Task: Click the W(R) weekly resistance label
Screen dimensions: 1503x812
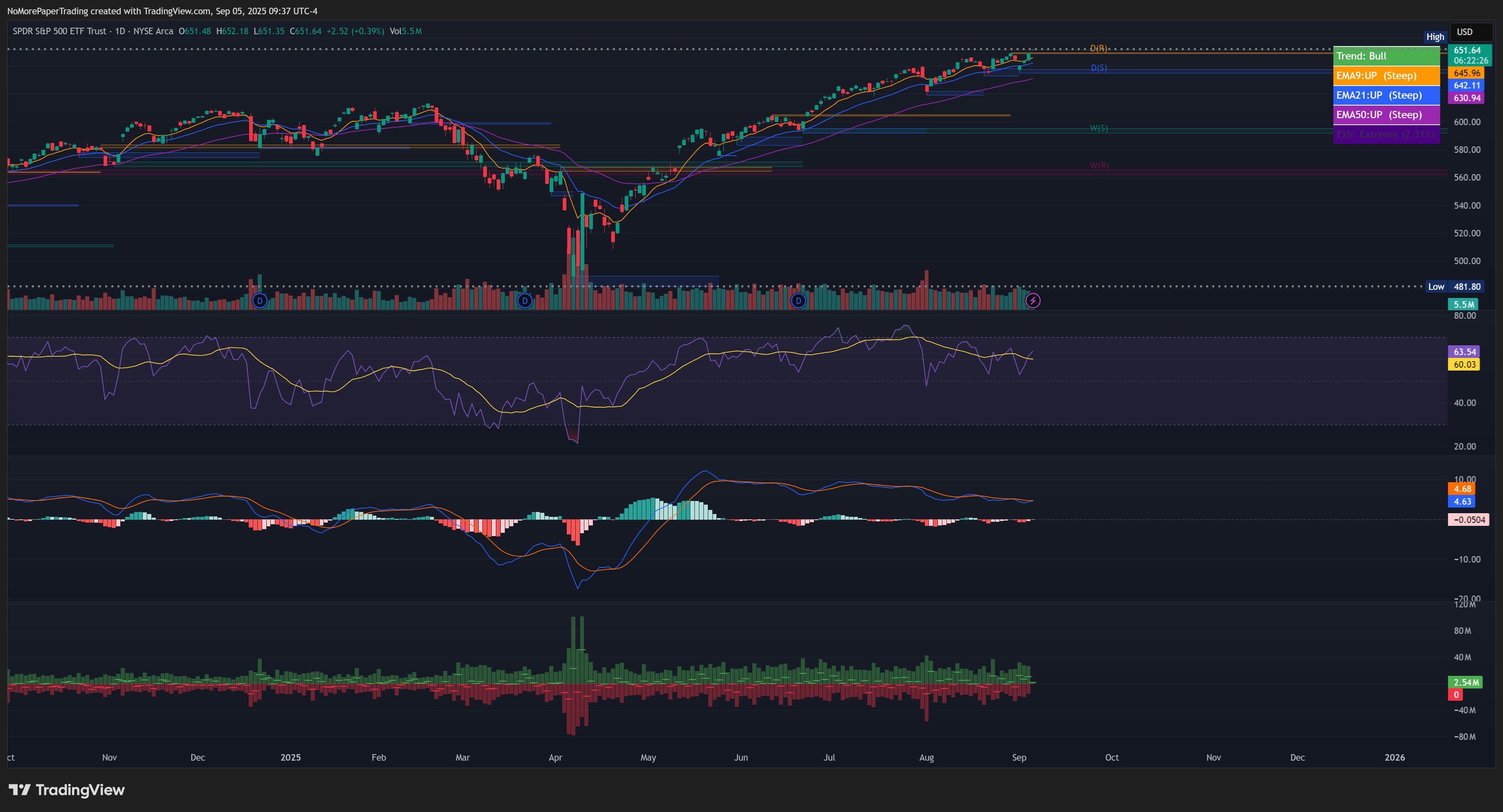Action: click(1099, 165)
